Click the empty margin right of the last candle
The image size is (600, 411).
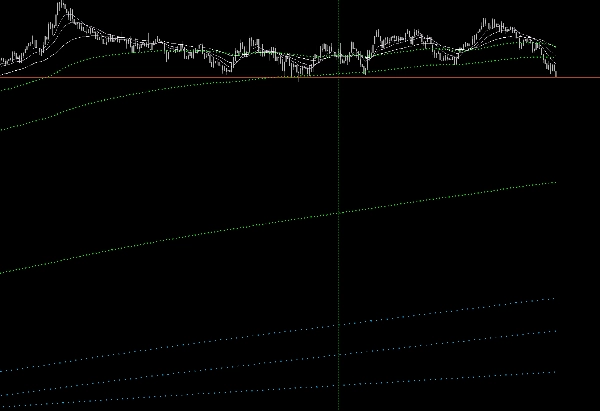[578, 50]
